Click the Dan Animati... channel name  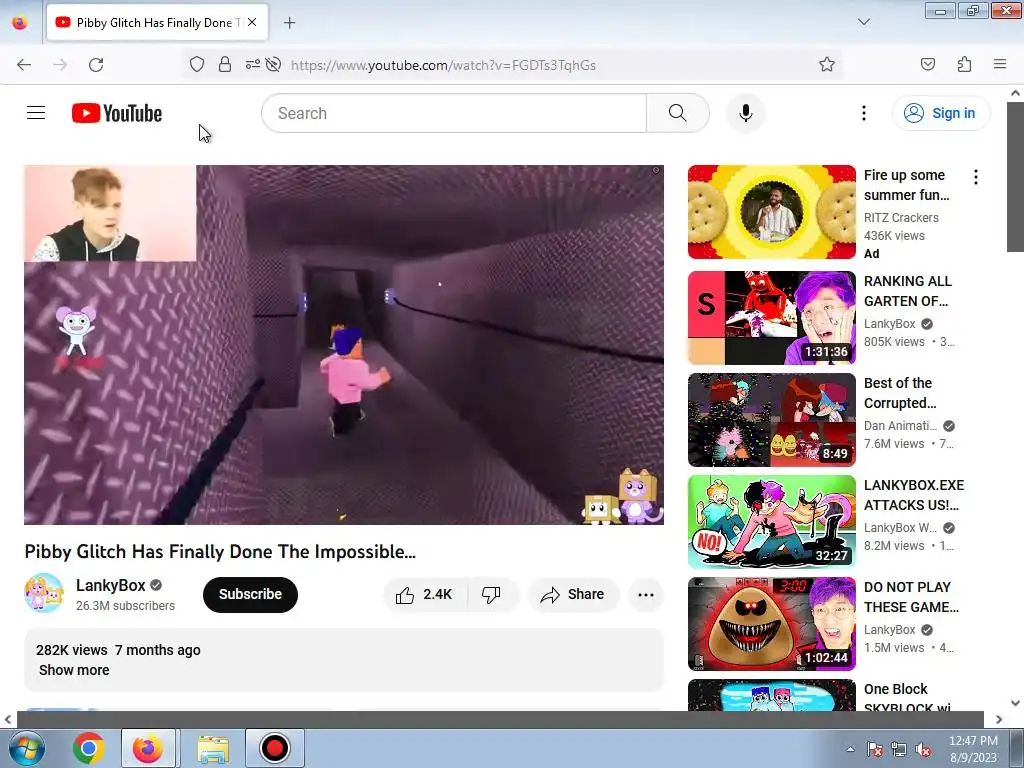pos(901,426)
